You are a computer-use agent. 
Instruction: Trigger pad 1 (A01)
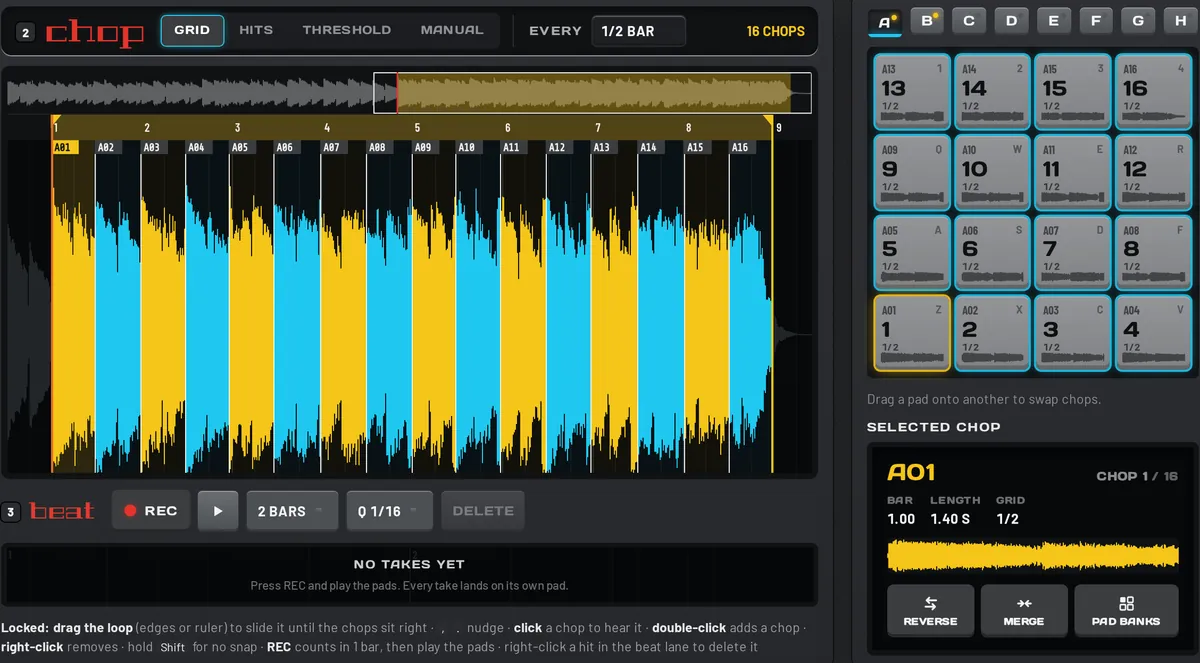[x=912, y=333]
